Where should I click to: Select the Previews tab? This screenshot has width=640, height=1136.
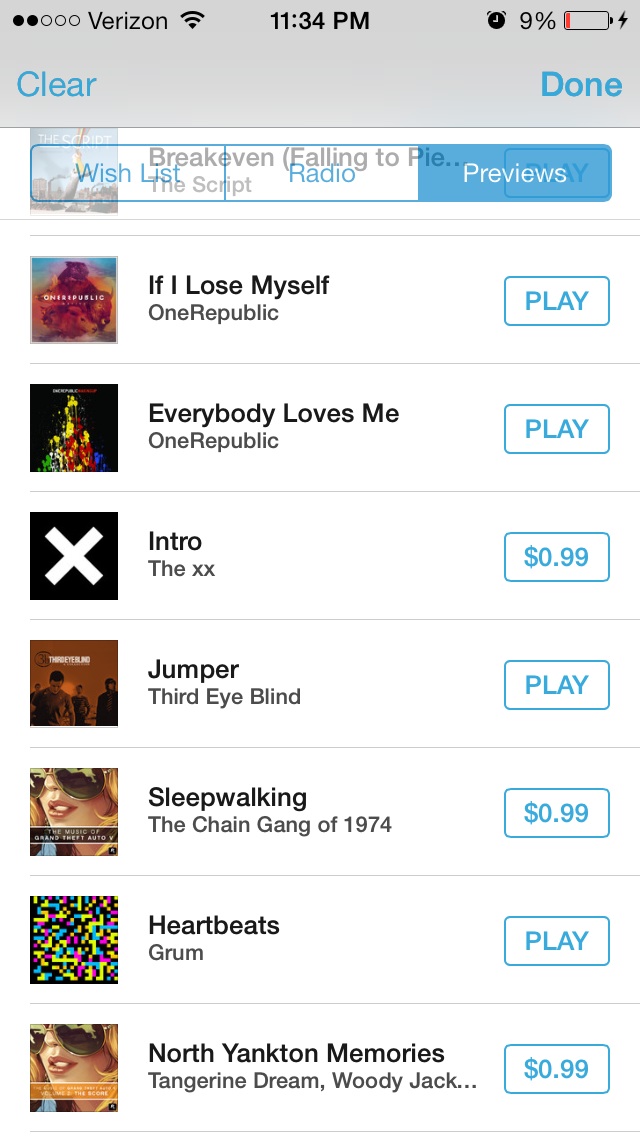[x=514, y=173]
